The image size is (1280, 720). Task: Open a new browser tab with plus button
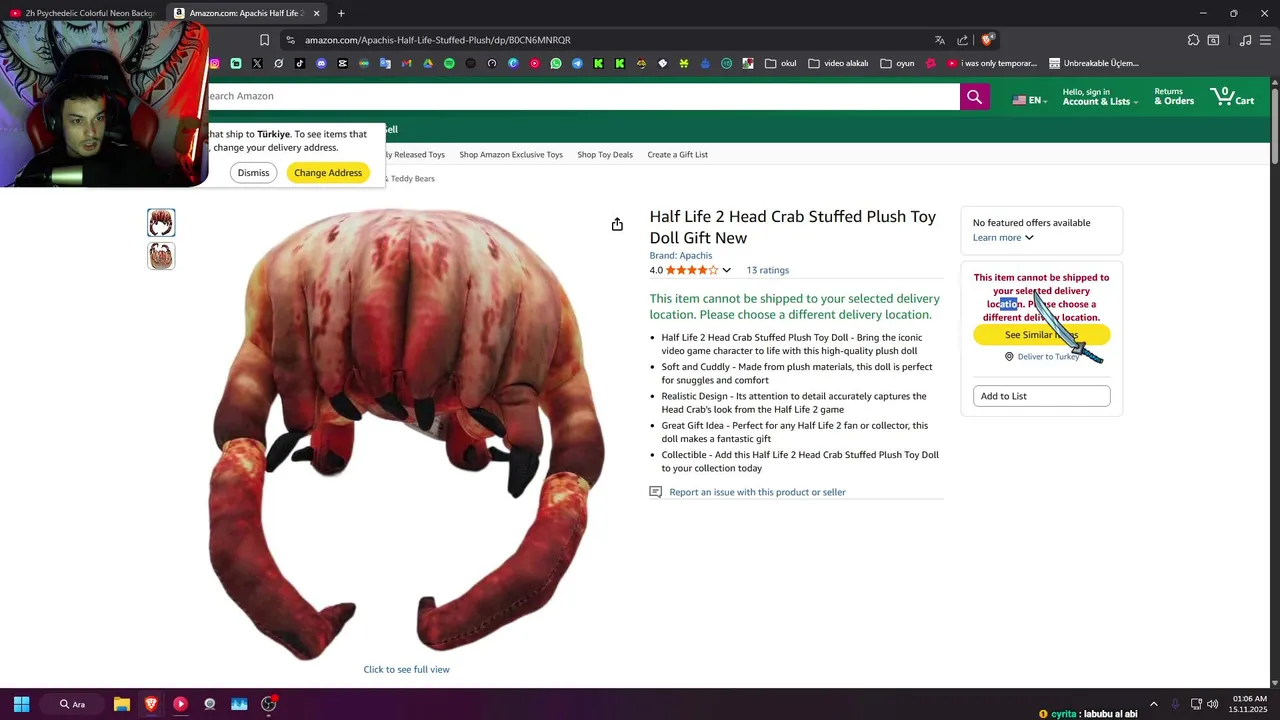[x=341, y=13]
